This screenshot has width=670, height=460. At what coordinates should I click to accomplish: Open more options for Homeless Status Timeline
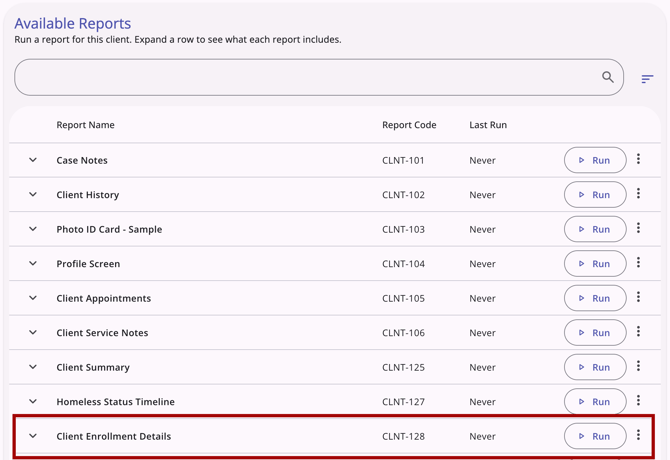tap(638, 400)
